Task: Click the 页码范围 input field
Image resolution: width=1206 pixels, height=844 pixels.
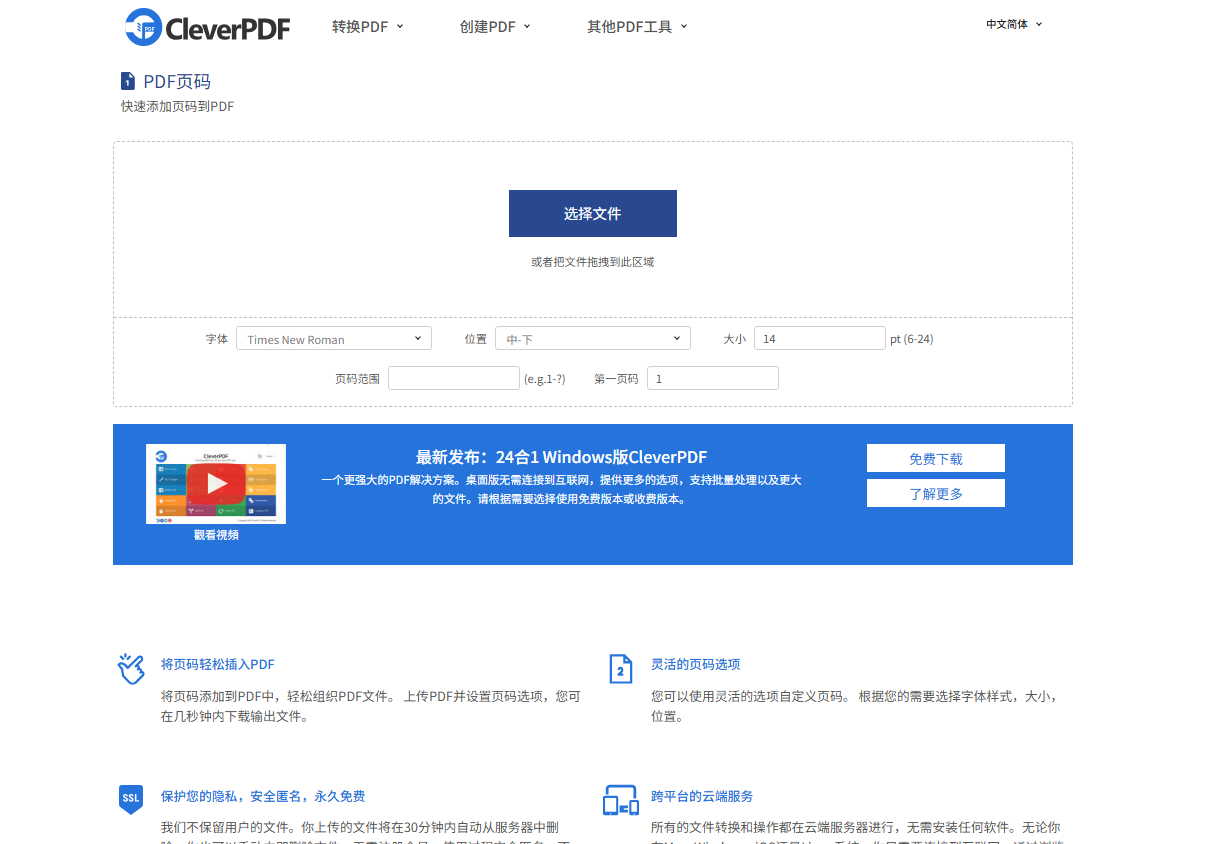Action: click(453, 379)
